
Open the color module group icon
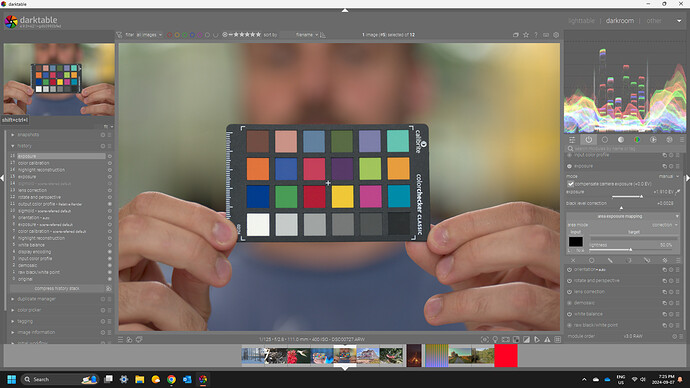[637, 140]
